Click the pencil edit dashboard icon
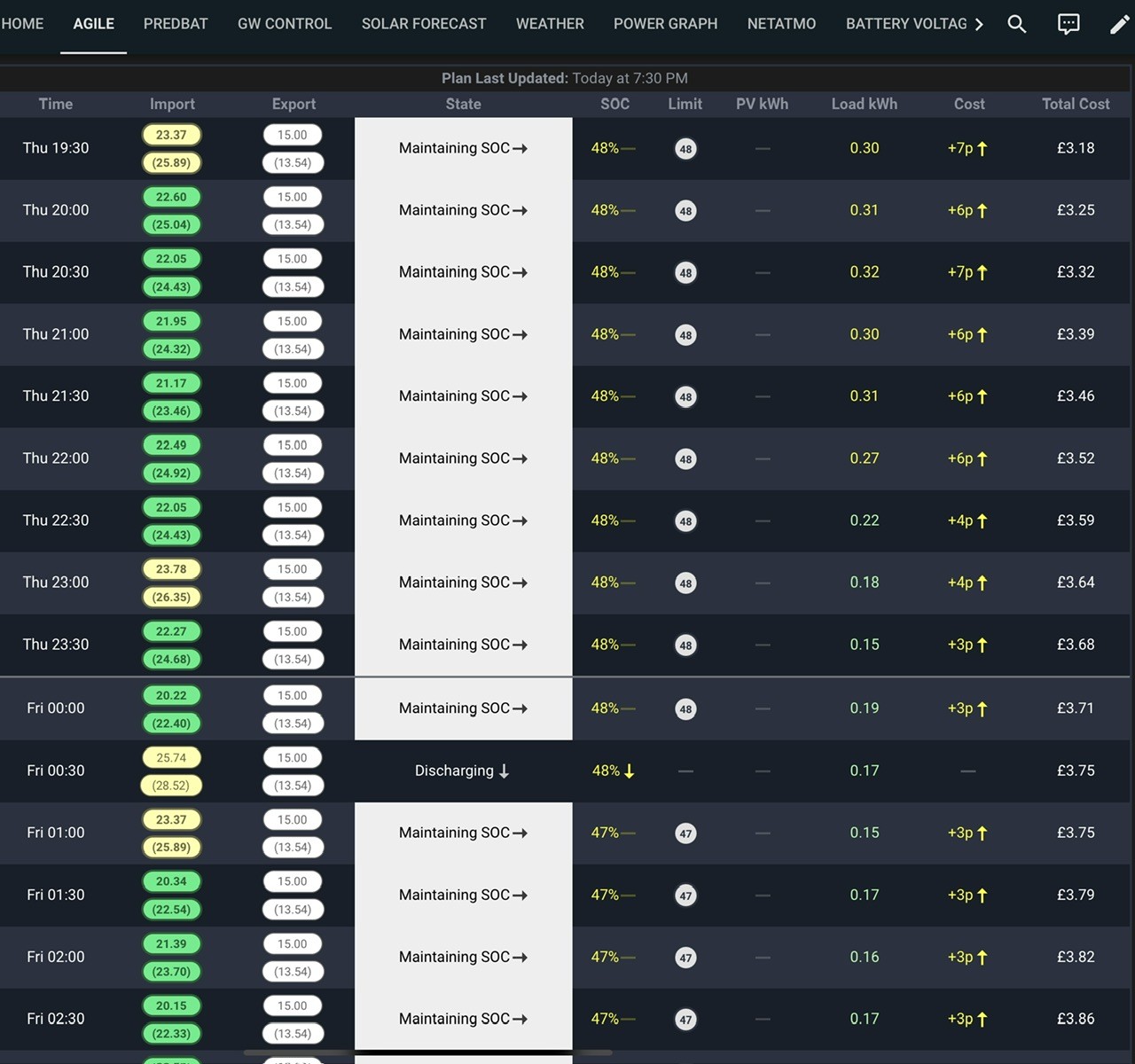The height and width of the screenshot is (1064, 1135). pyautogui.click(x=1120, y=24)
